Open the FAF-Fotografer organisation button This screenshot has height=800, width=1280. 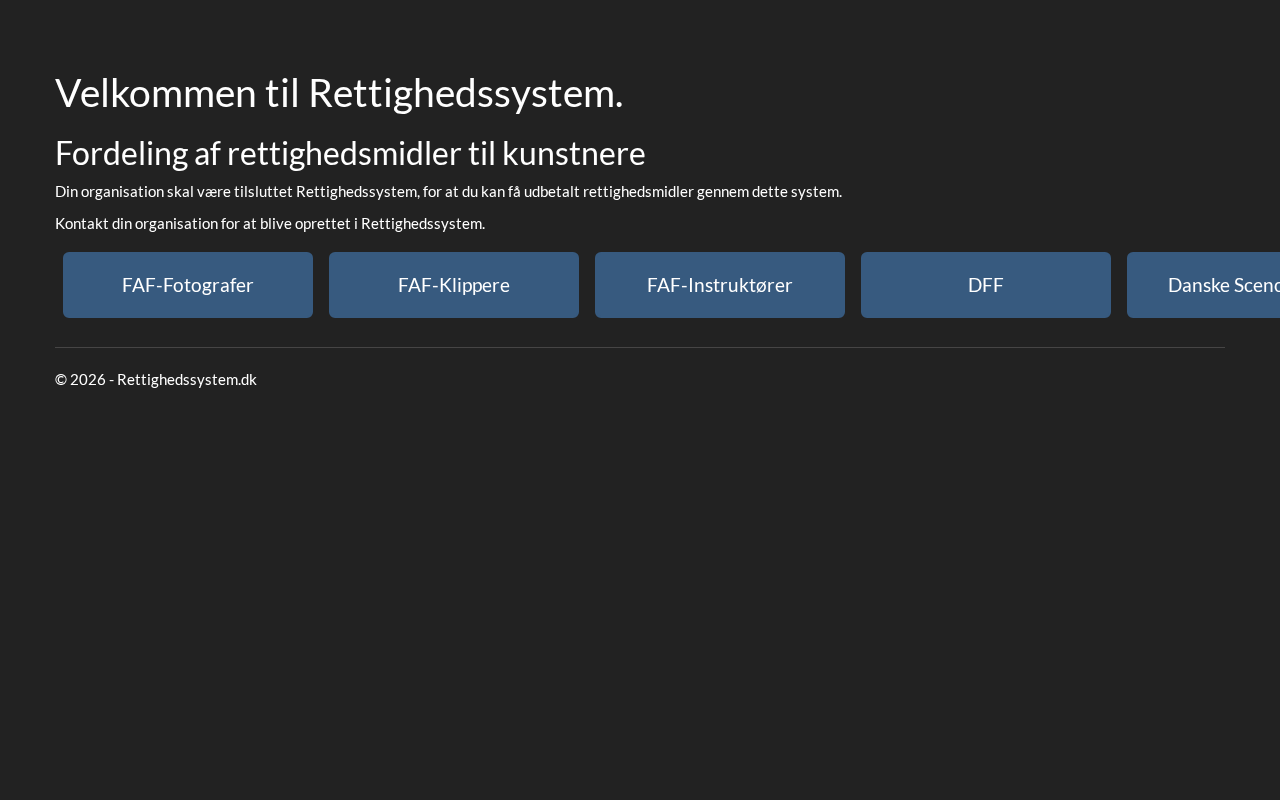pyautogui.click(x=188, y=285)
